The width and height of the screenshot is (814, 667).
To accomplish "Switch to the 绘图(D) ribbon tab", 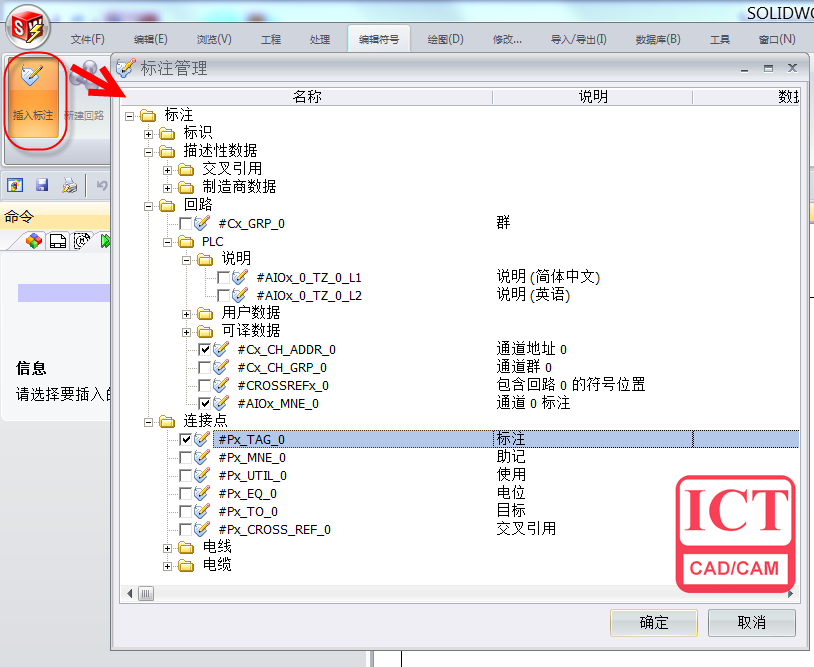I will [445, 40].
